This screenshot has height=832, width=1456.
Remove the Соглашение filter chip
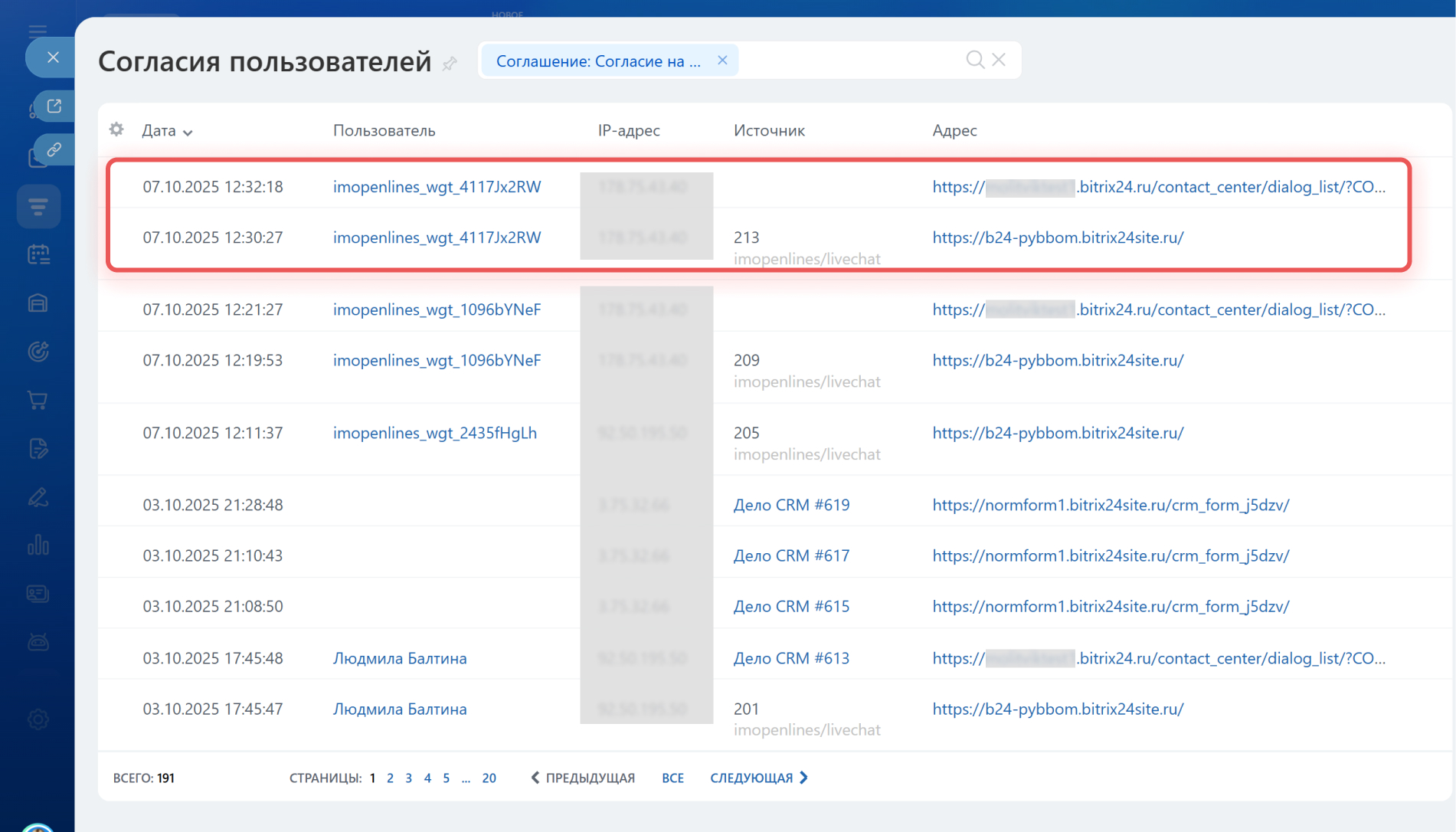click(722, 61)
